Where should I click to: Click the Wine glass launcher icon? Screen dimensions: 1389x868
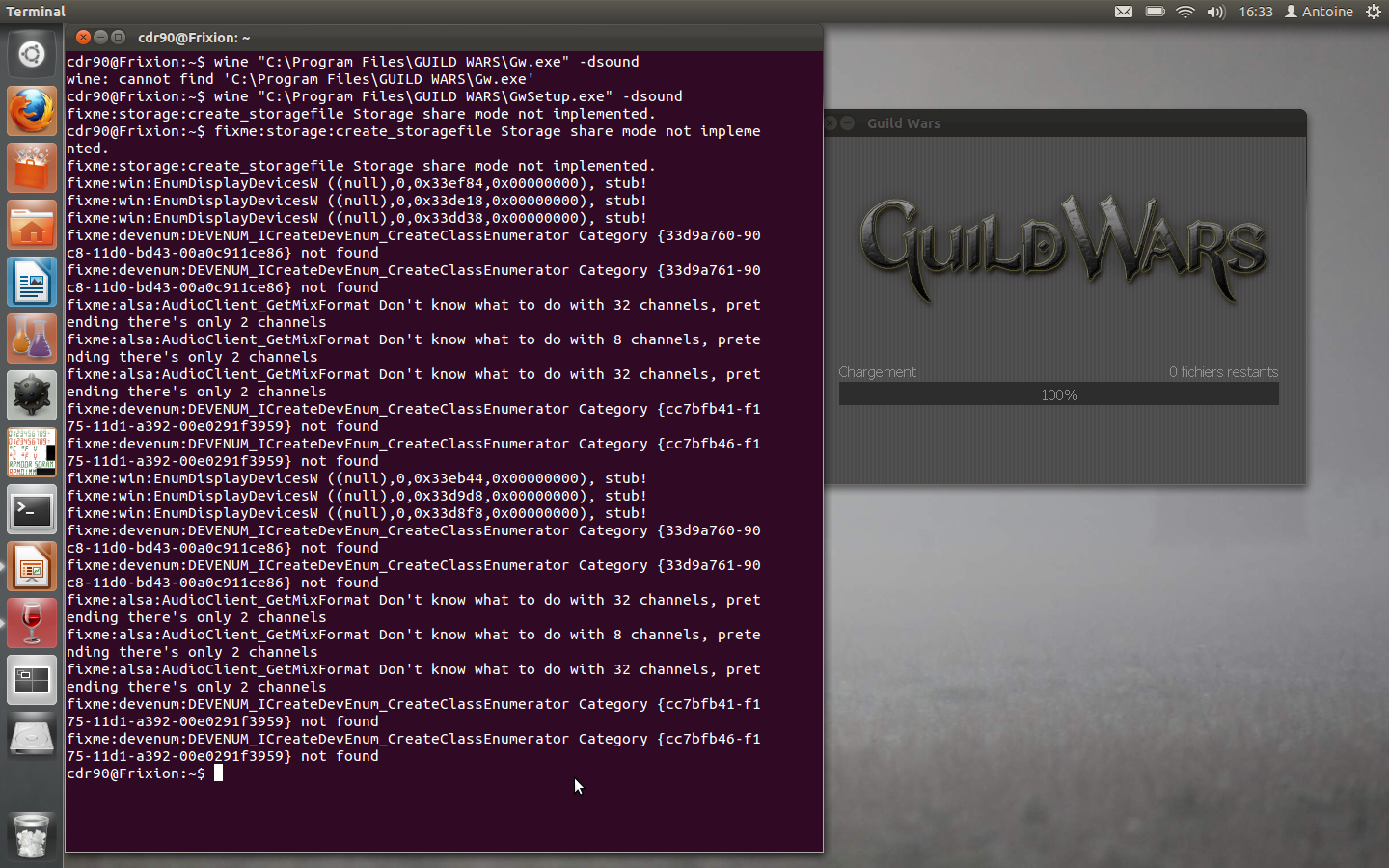32,623
